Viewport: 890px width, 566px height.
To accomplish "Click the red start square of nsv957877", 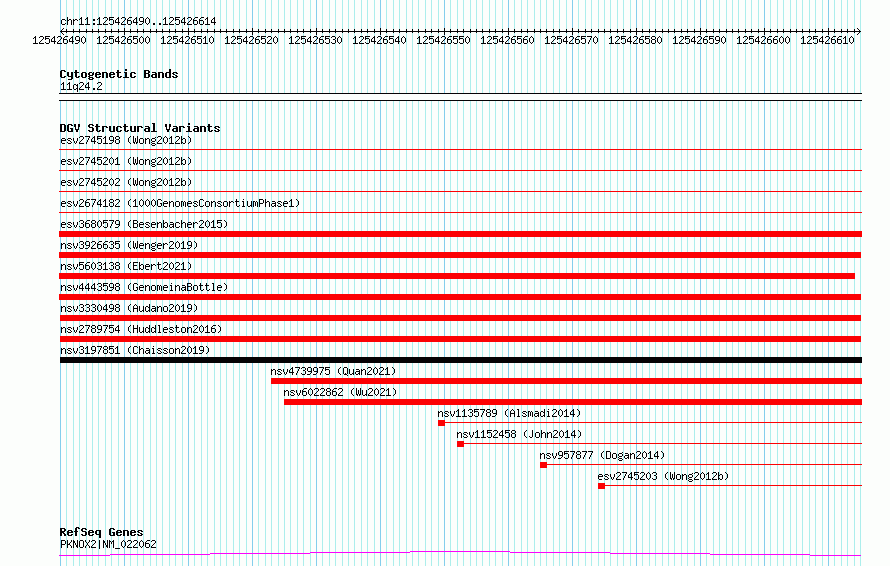I will pos(543,465).
